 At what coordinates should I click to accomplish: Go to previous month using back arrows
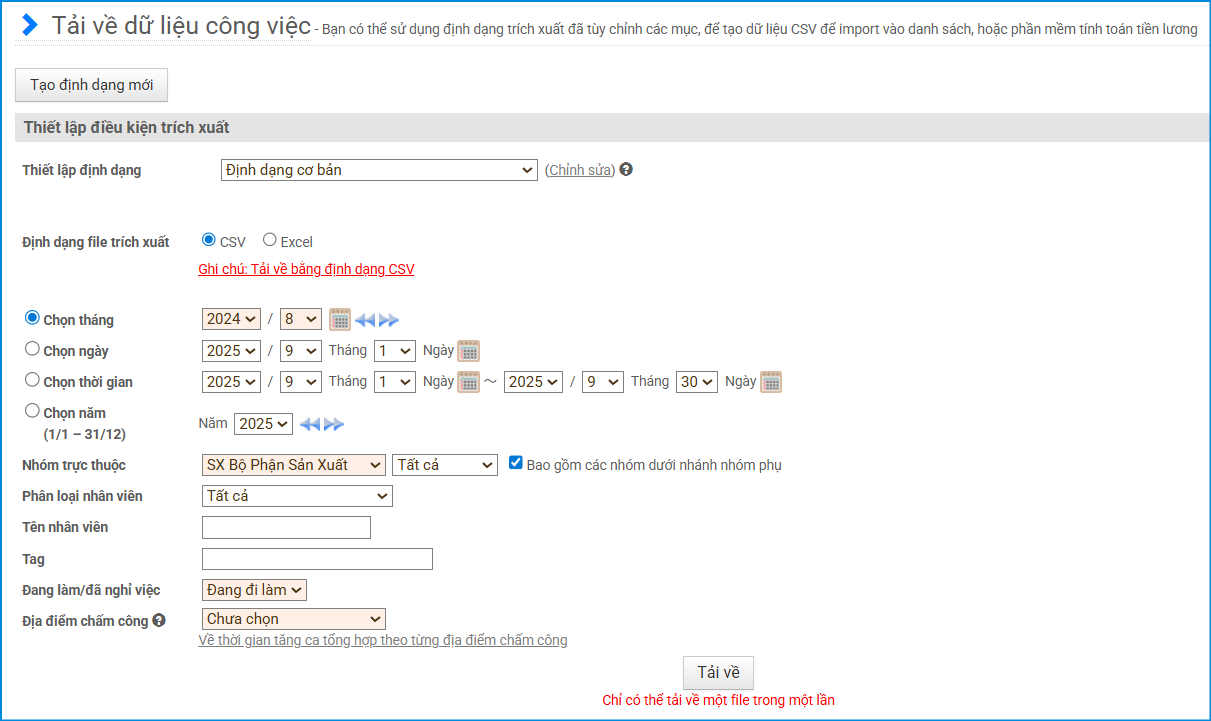click(x=365, y=320)
